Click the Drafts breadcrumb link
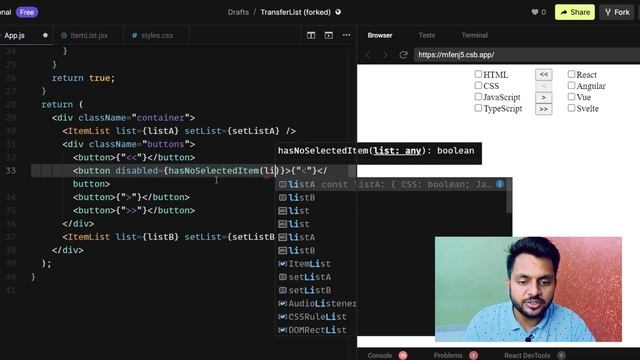The height and width of the screenshot is (360, 640). tap(238, 12)
